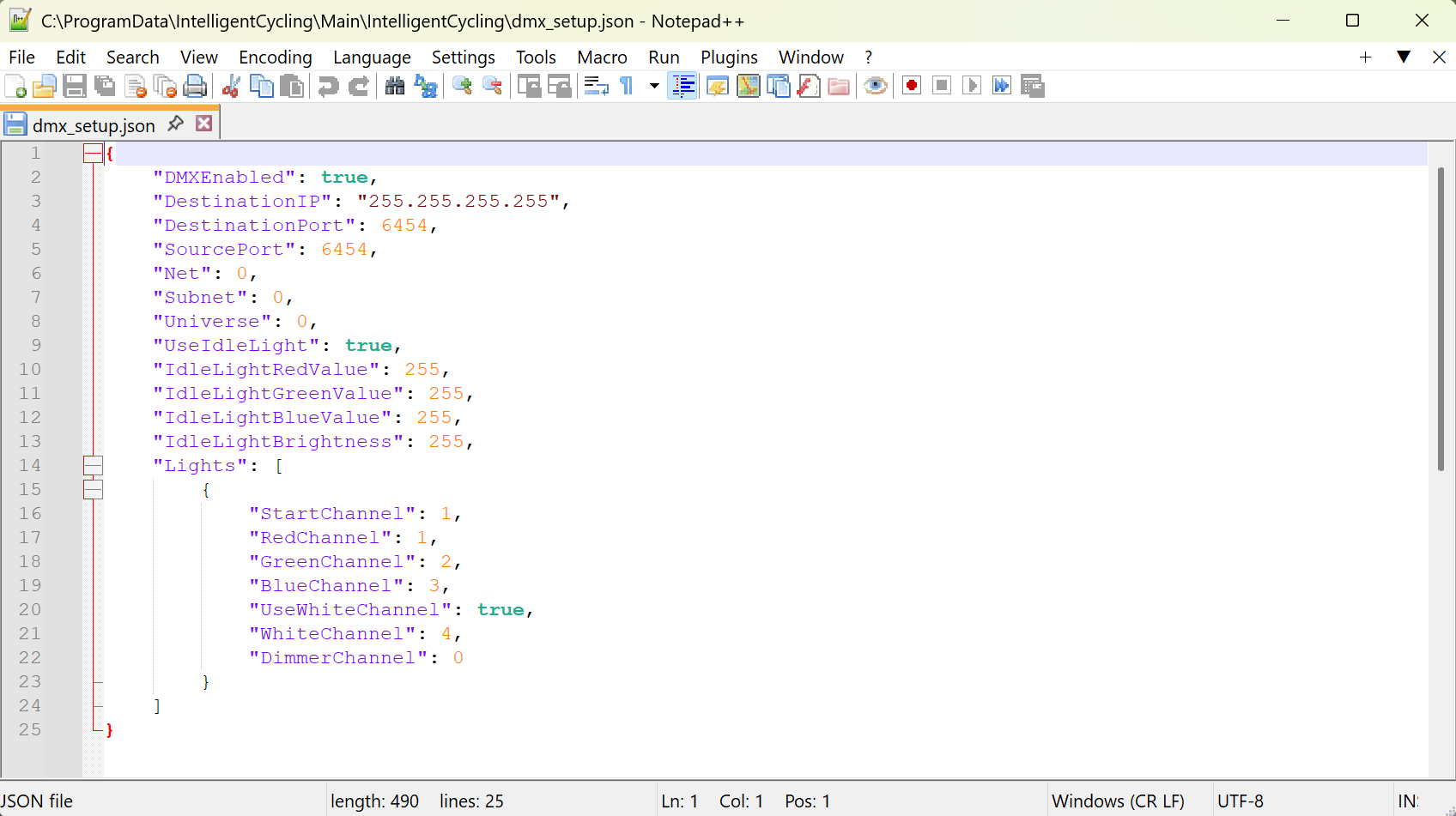
Task: Open Find with the binoculars icon
Action: (395, 86)
